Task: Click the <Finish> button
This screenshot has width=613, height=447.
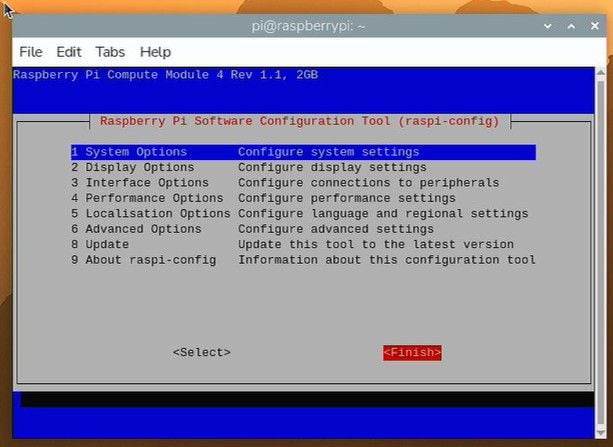Action: point(412,353)
